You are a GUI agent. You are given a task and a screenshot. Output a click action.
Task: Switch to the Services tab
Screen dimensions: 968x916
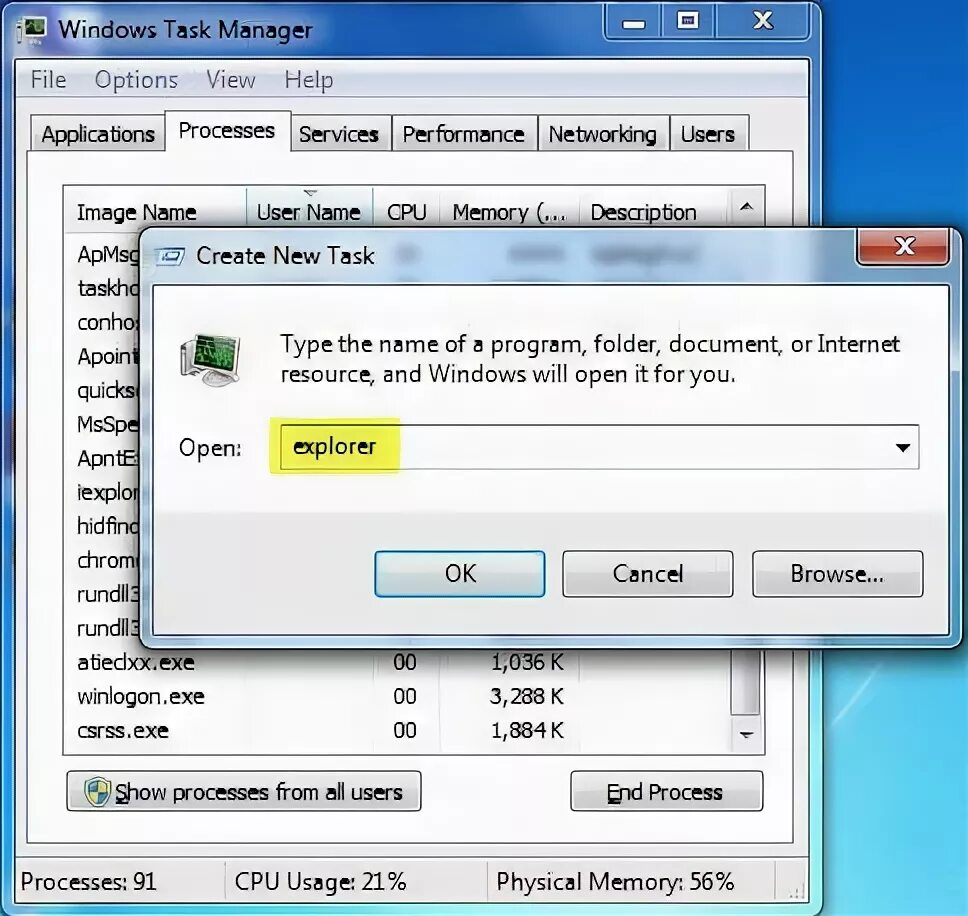(x=339, y=134)
